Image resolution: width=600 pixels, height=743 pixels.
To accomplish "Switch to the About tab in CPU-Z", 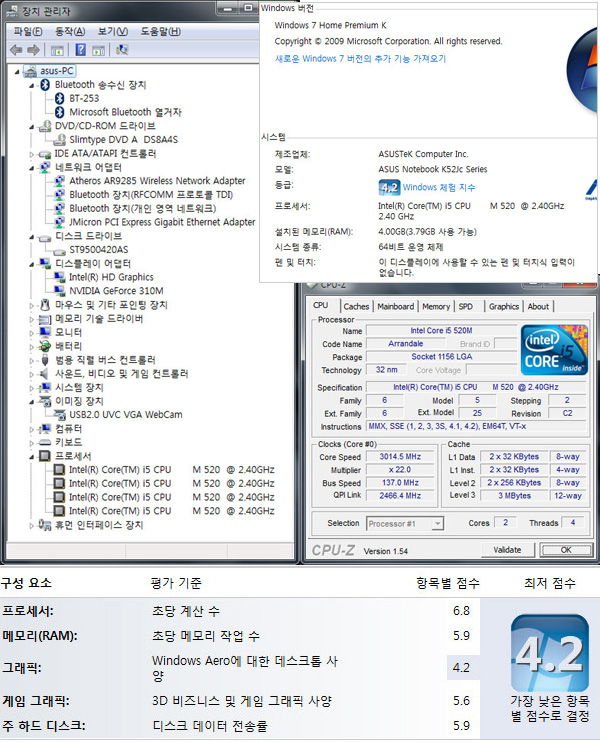I will [x=538, y=307].
